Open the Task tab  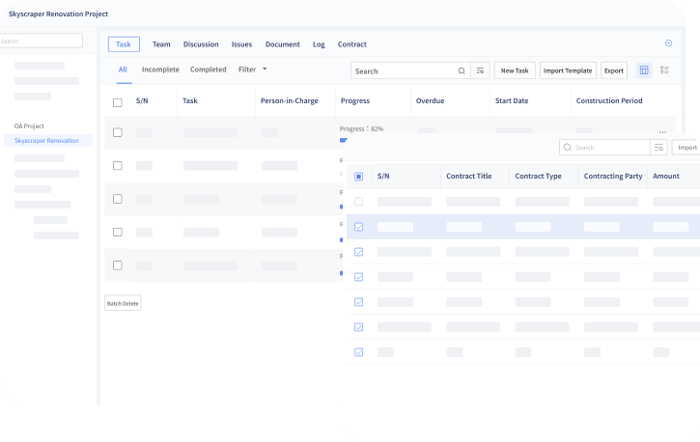(124, 44)
